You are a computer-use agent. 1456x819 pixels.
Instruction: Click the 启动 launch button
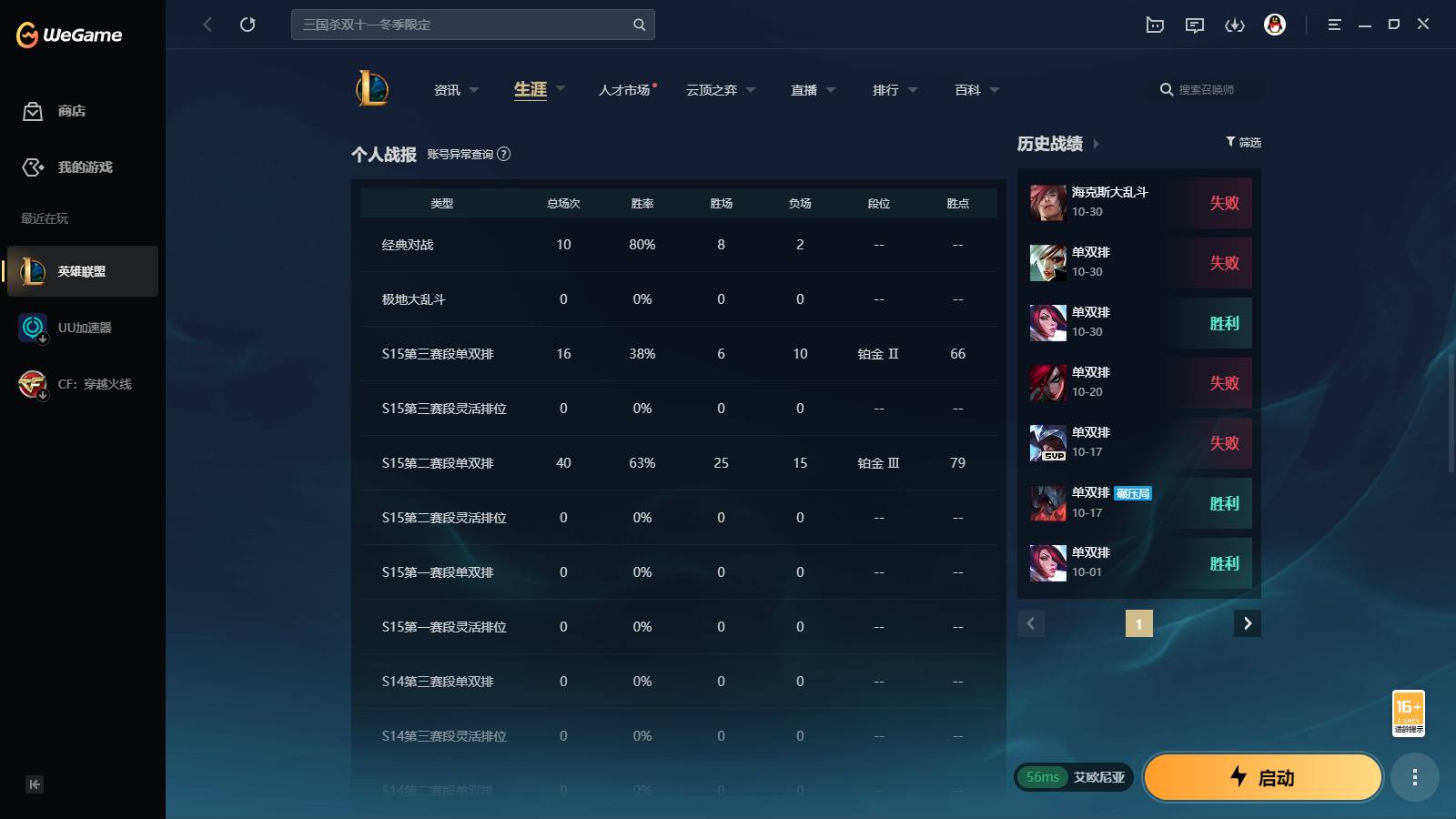[x=1263, y=777]
